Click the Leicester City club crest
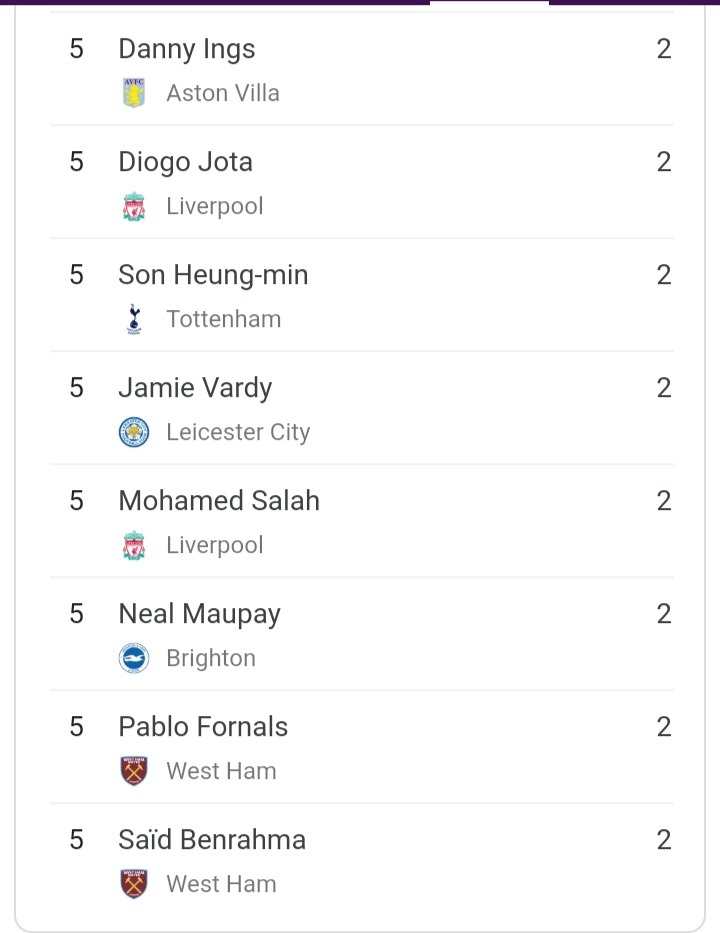Viewport: 720px width, 933px height. pos(134,432)
